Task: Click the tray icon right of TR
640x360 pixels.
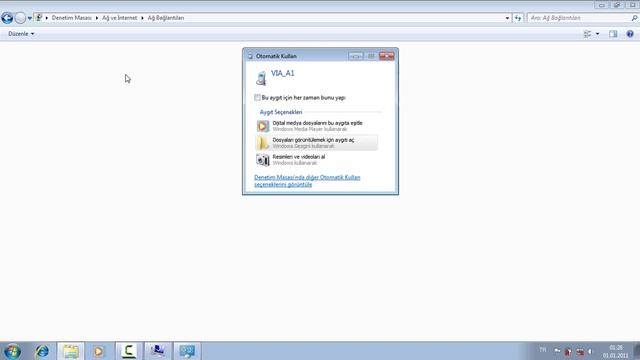Action: [x=557, y=351]
